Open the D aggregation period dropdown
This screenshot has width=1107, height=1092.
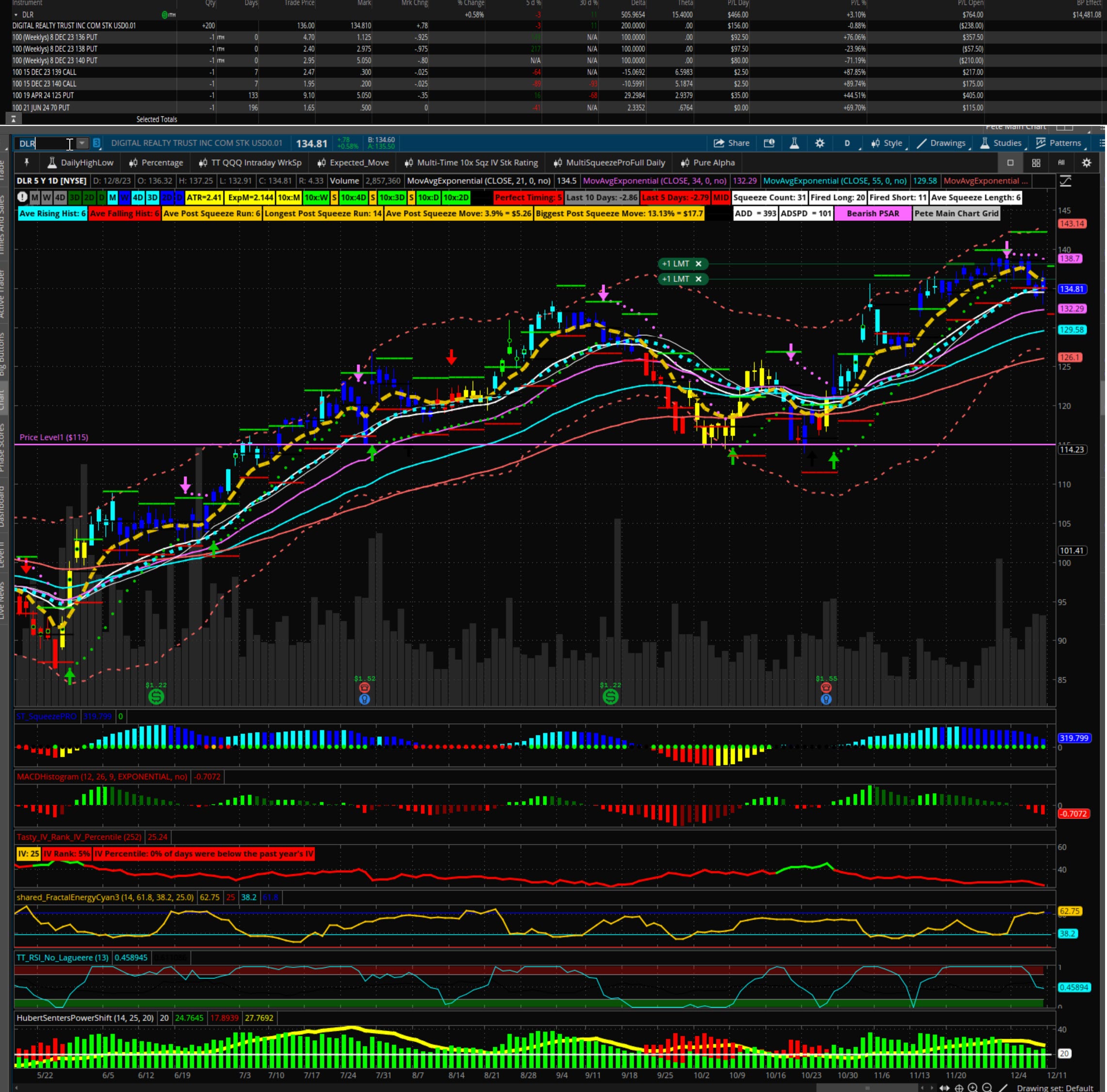click(x=847, y=143)
